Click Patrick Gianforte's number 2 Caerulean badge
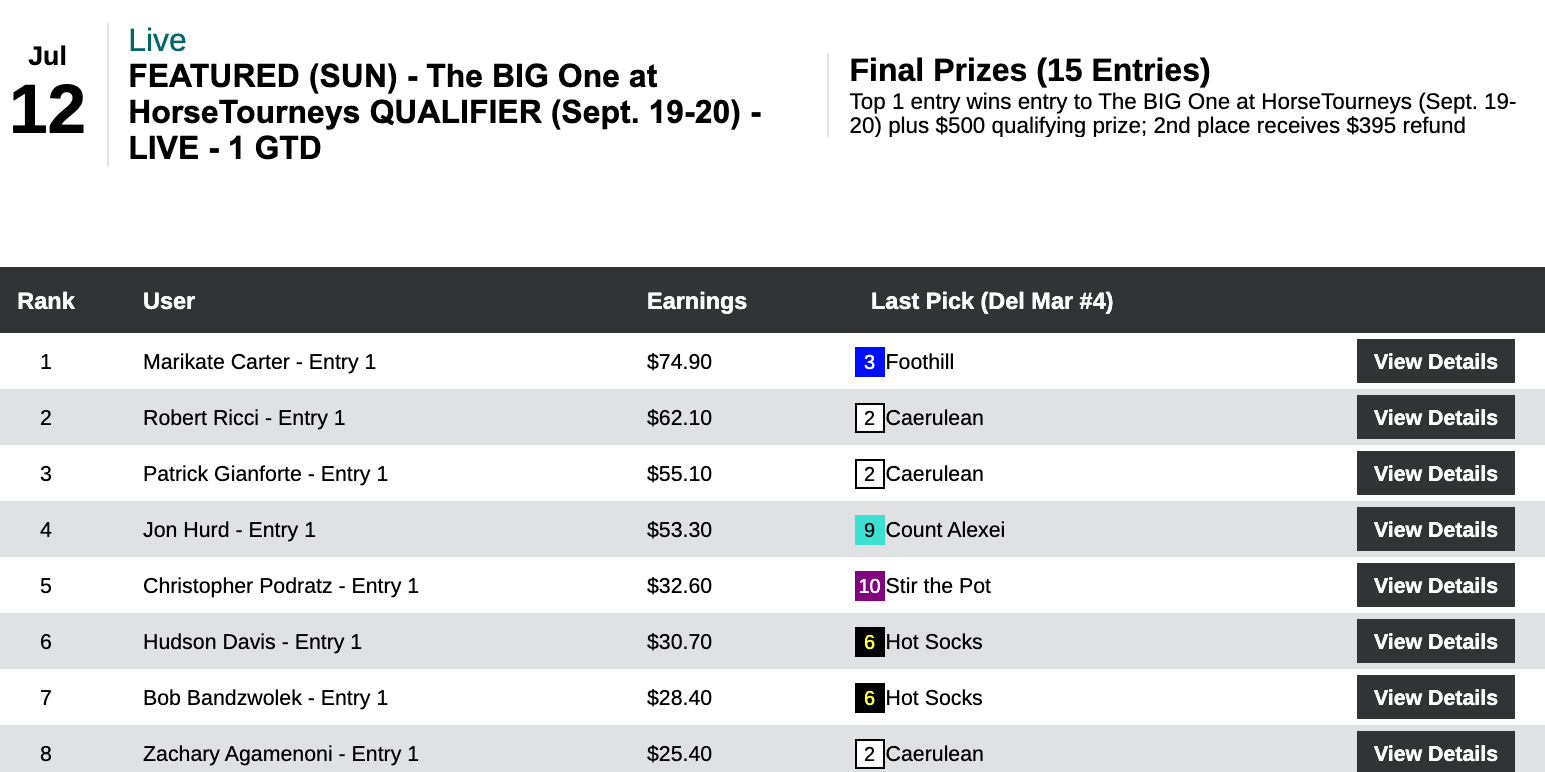Image resolution: width=1545 pixels, height=772 pixels. [x=869, y=474]
